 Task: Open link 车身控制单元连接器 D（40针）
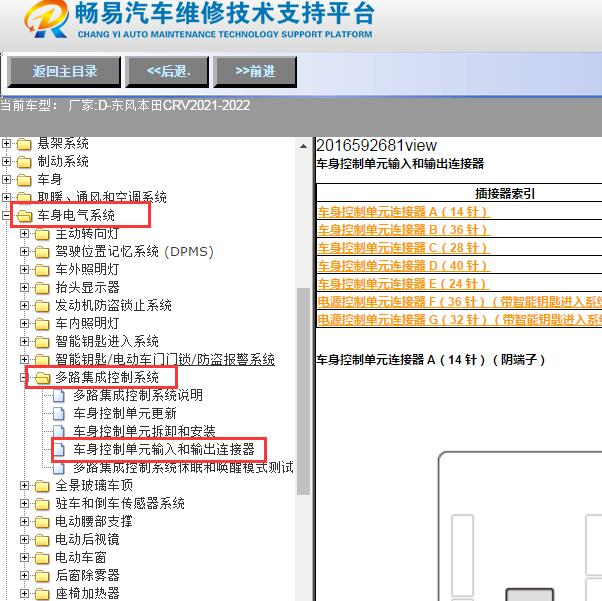pos(403,266)
